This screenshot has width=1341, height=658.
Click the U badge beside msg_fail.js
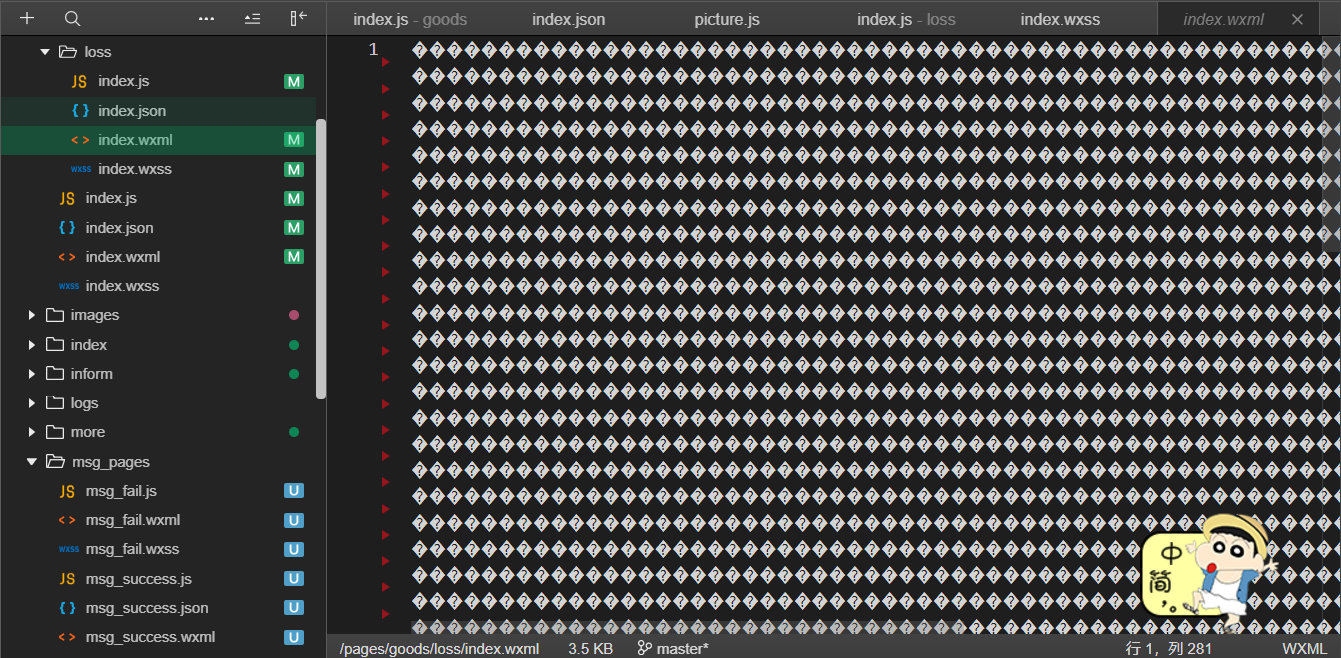tap(294, 491)
